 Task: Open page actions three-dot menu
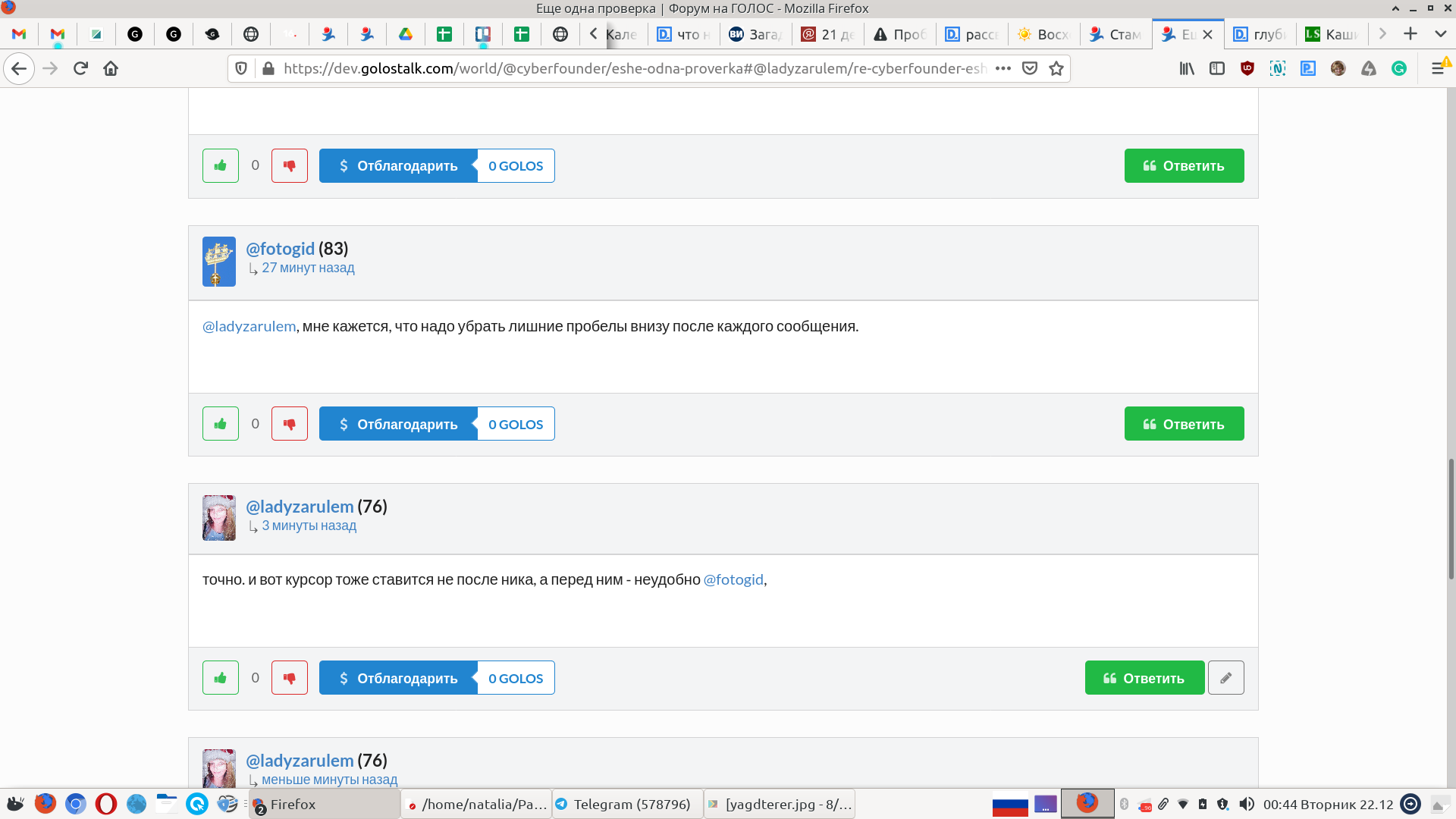click(1003, 68)
